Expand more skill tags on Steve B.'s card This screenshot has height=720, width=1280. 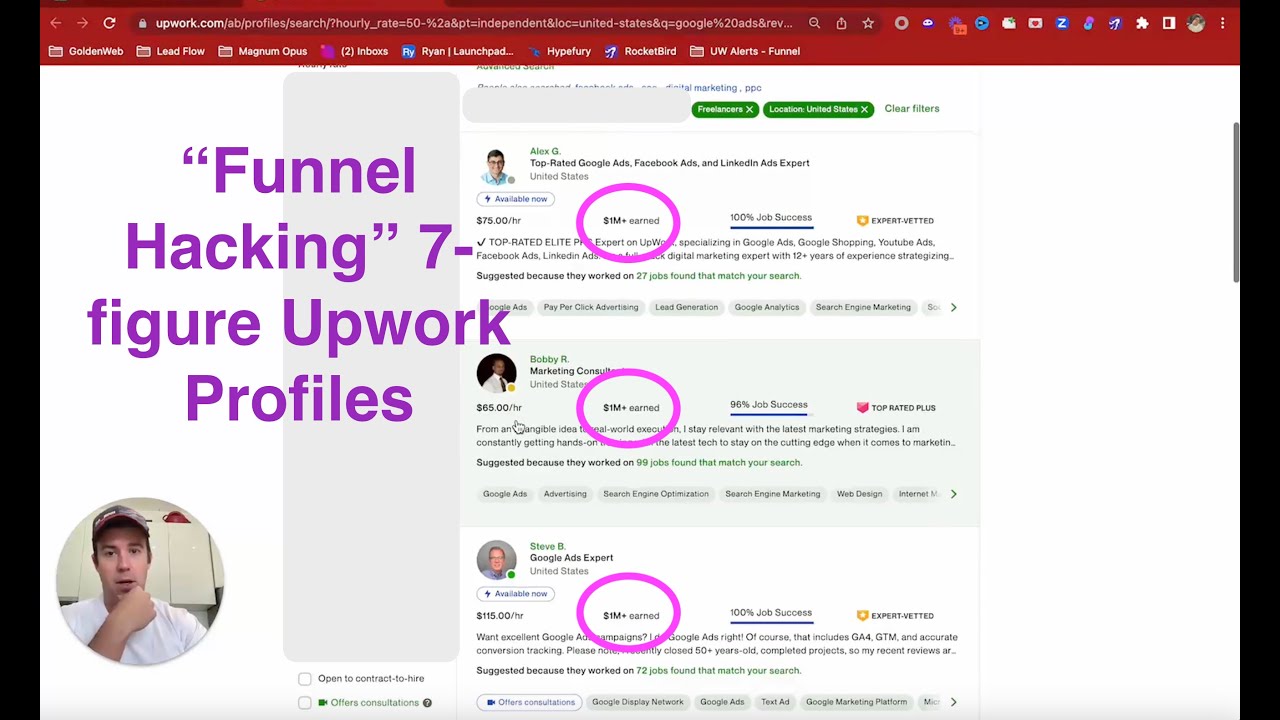click(x=953, y=702)
